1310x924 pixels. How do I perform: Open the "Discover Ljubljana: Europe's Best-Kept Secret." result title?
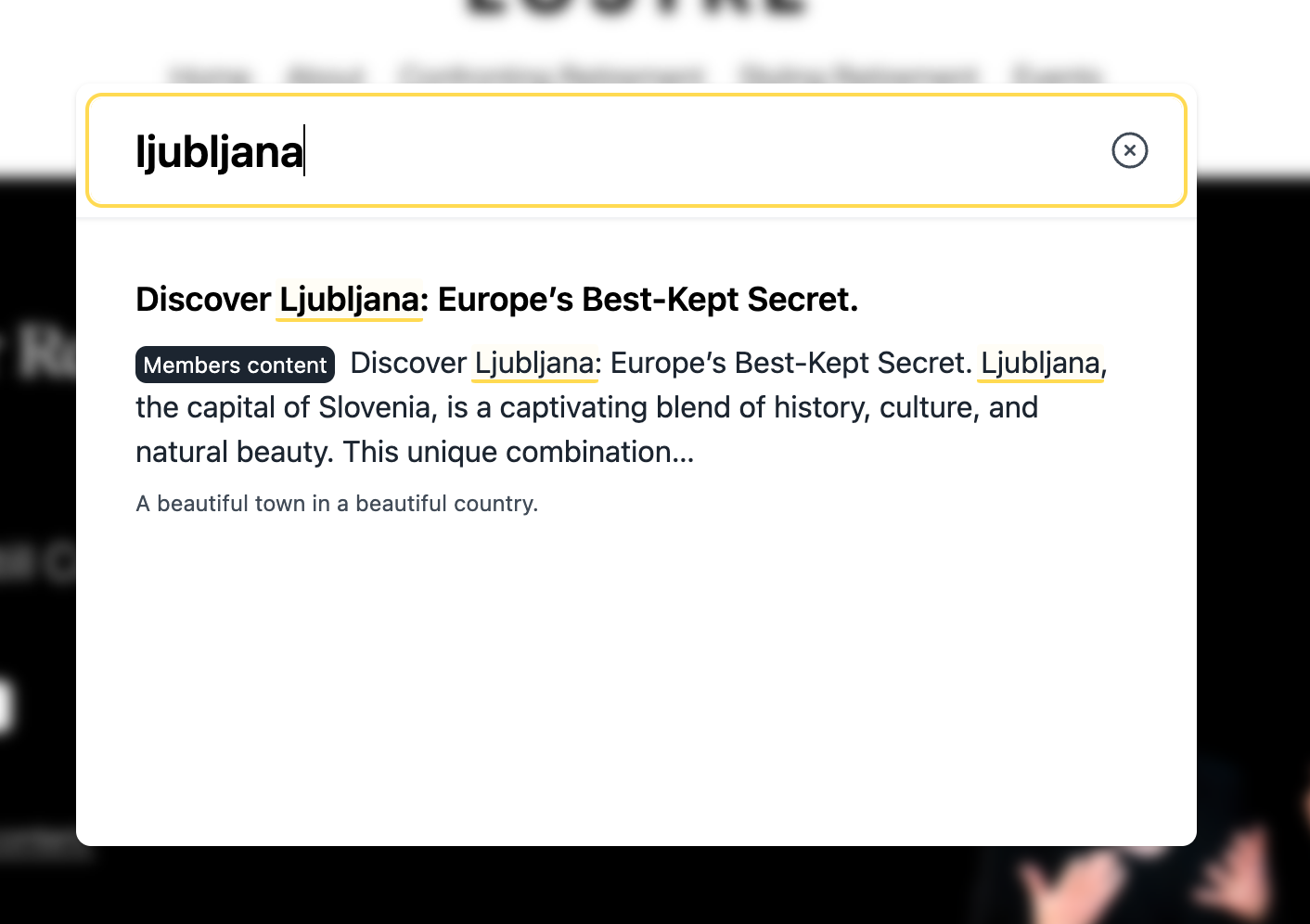[x=496, y=300]
